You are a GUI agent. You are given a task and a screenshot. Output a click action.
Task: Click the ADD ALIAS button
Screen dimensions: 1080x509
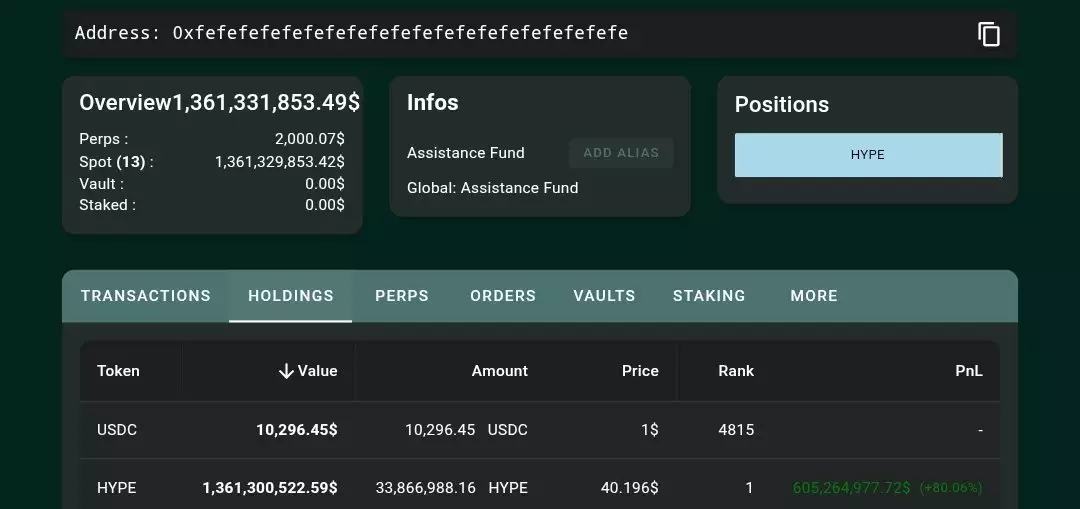pyautogui.click(x=621, y=153)
